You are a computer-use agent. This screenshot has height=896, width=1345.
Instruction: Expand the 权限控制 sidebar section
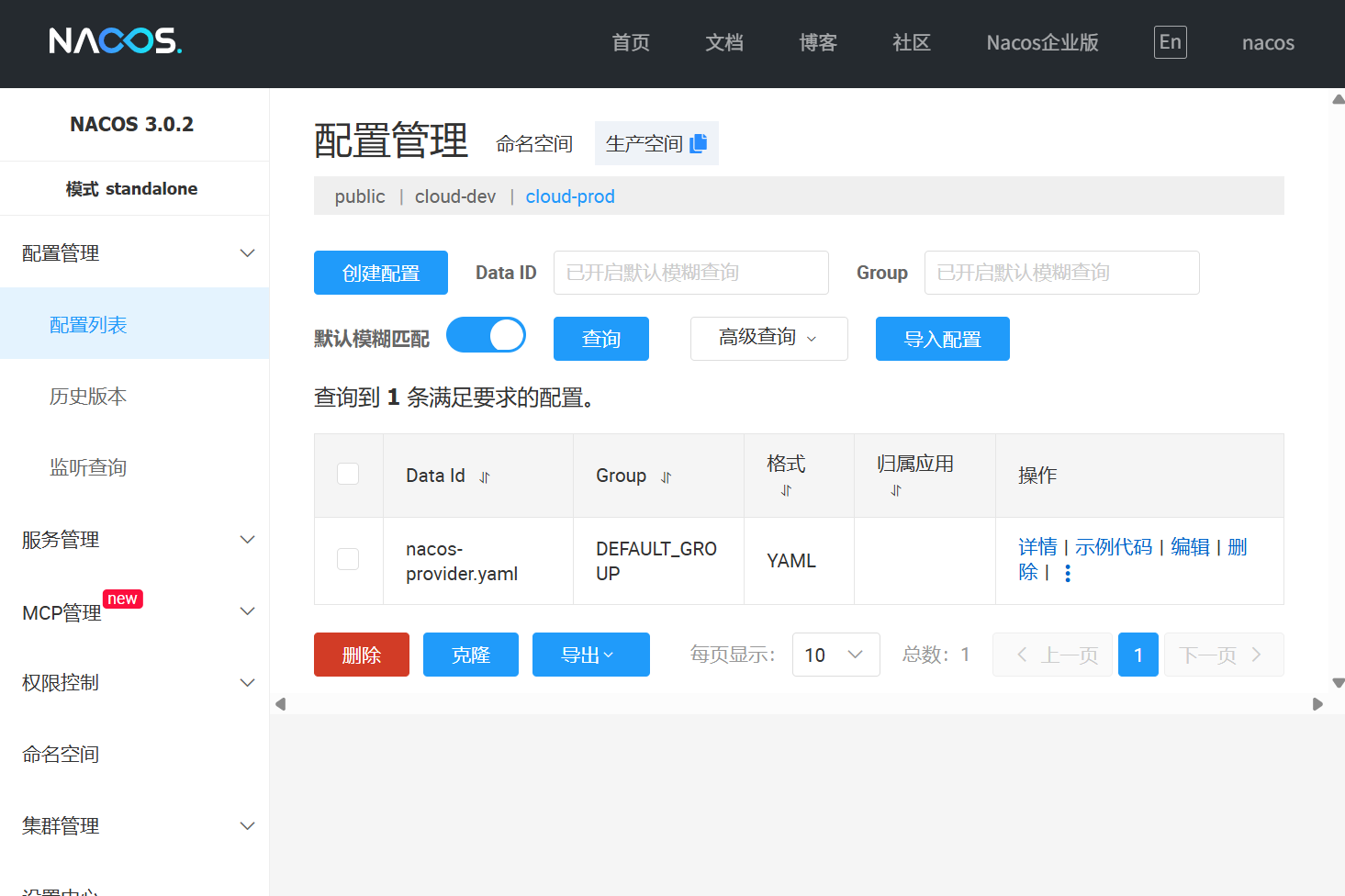[134, 682]
